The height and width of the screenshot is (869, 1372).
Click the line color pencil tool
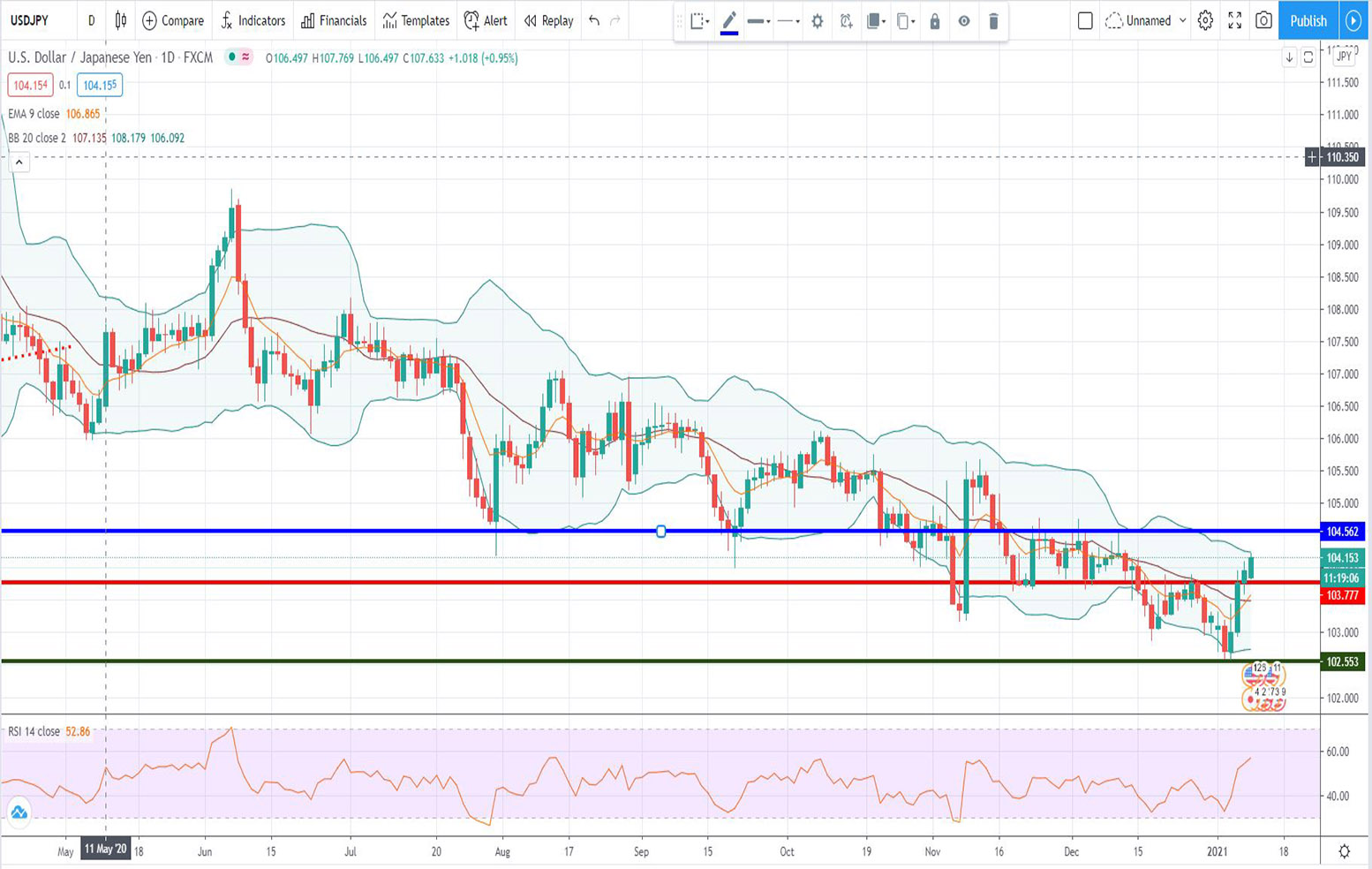[x=729, y=20]
